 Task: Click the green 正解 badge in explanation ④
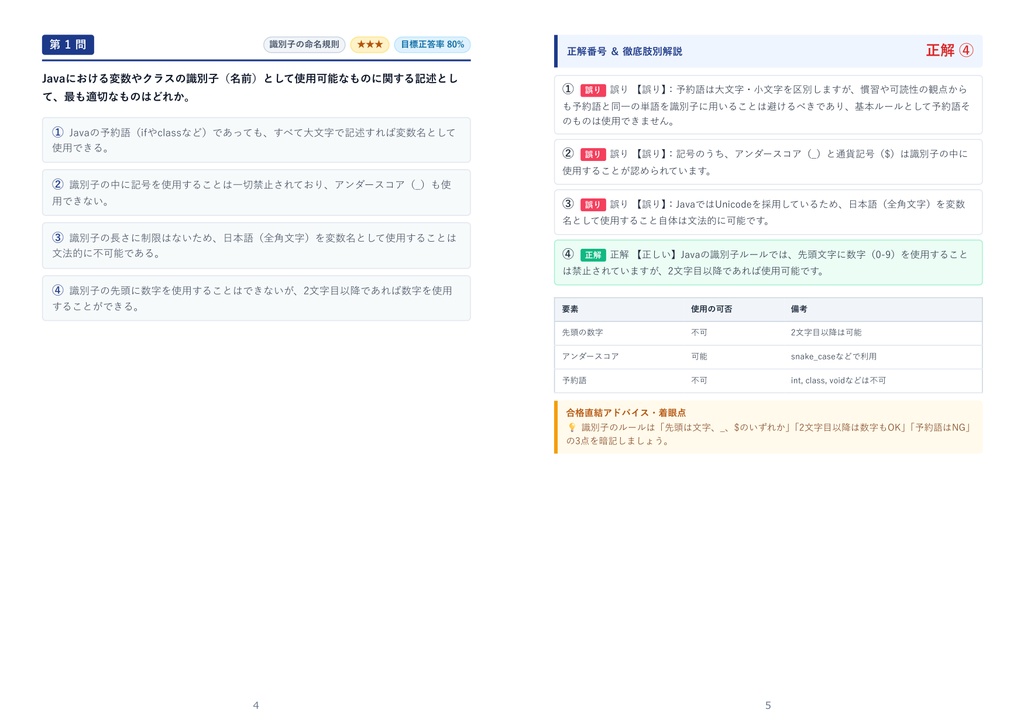593,255
